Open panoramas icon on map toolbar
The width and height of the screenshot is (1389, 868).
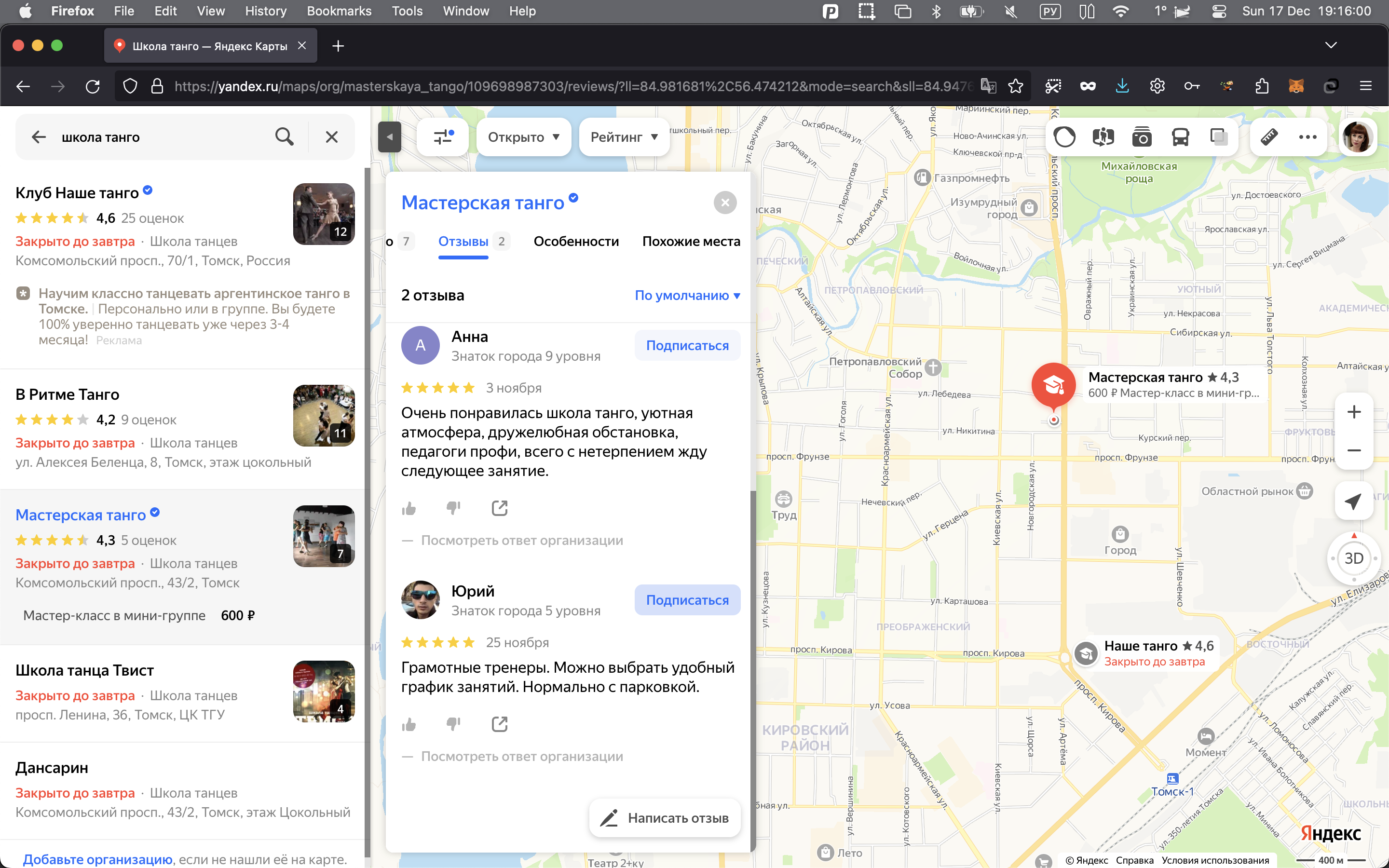pos(1103,137)
